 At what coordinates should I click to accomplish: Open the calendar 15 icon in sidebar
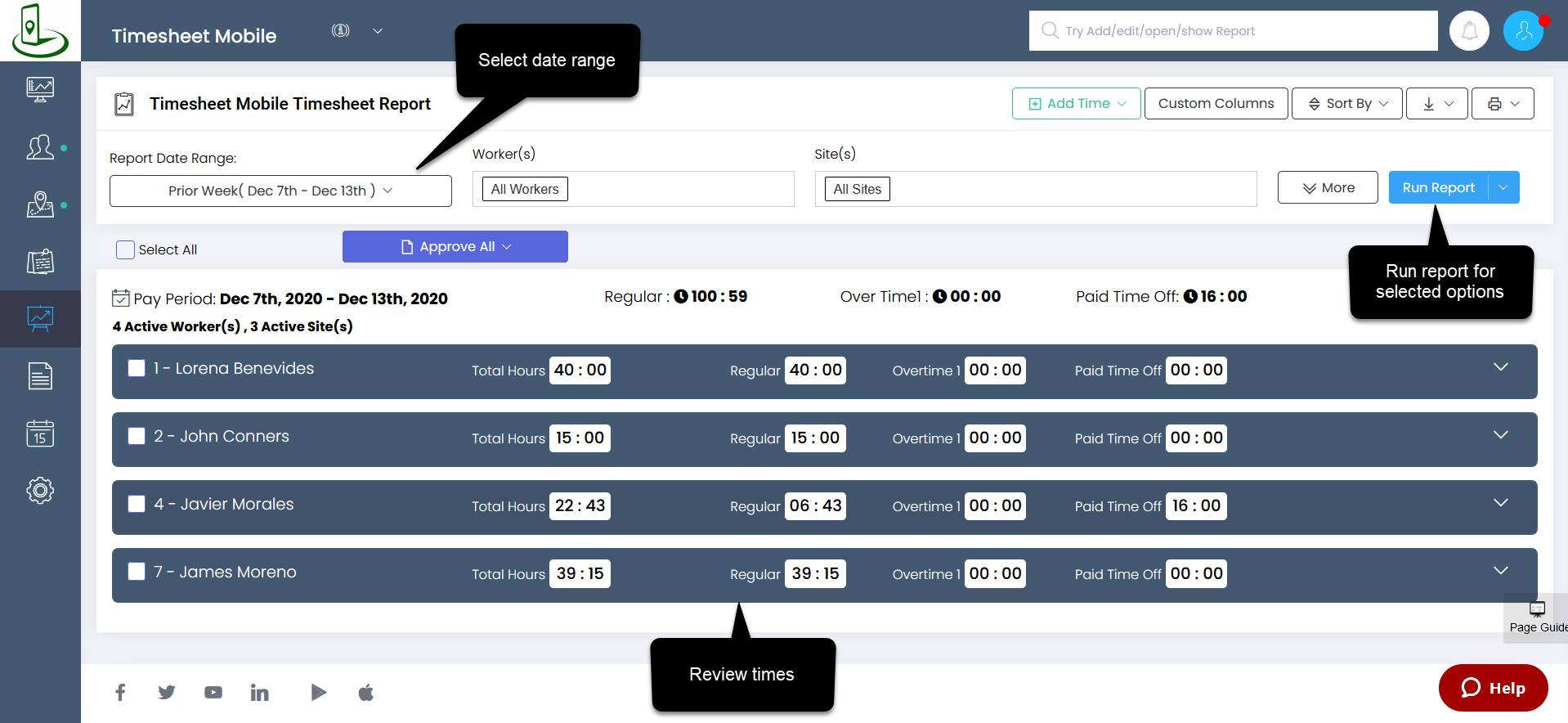point(40,433)
